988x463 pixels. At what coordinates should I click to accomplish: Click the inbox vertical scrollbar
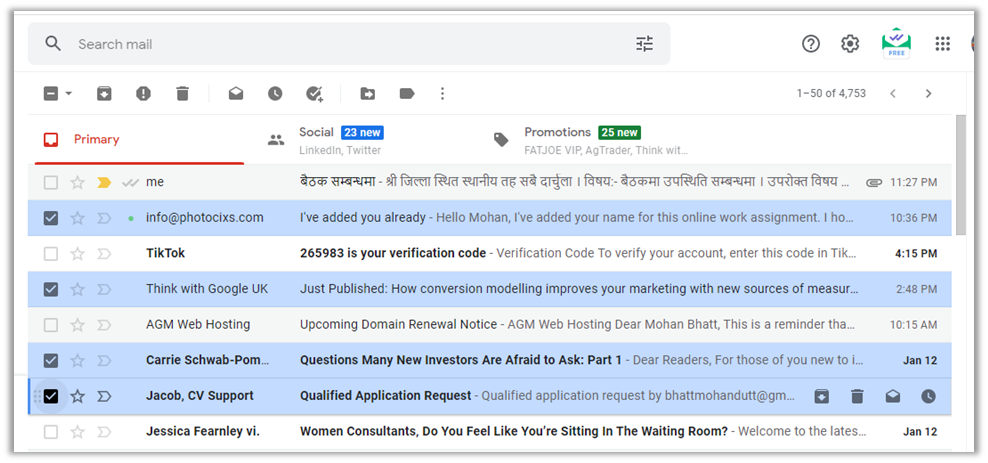pos(961,175)
